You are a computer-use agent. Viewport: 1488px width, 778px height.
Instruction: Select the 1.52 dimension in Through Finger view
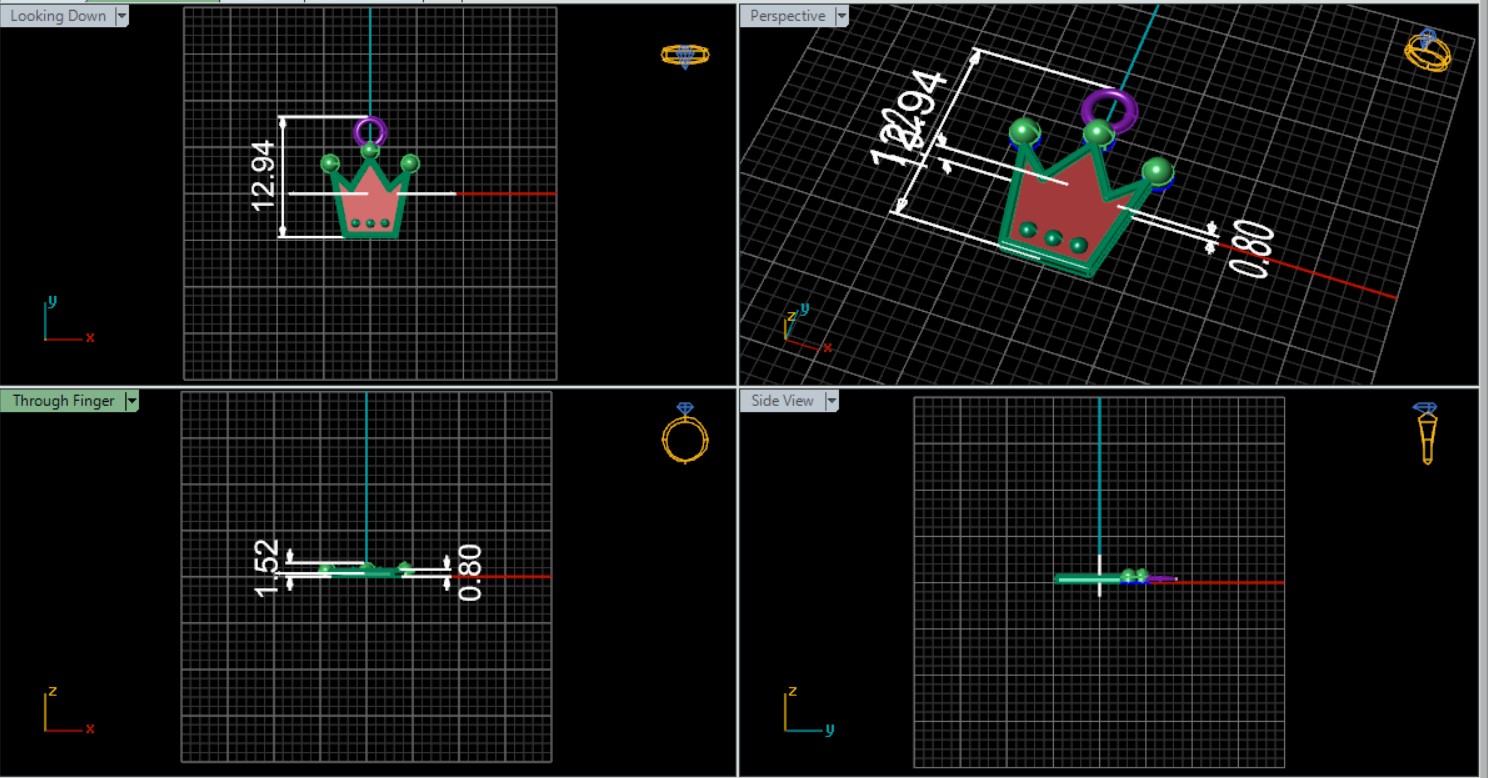[266, 568]
